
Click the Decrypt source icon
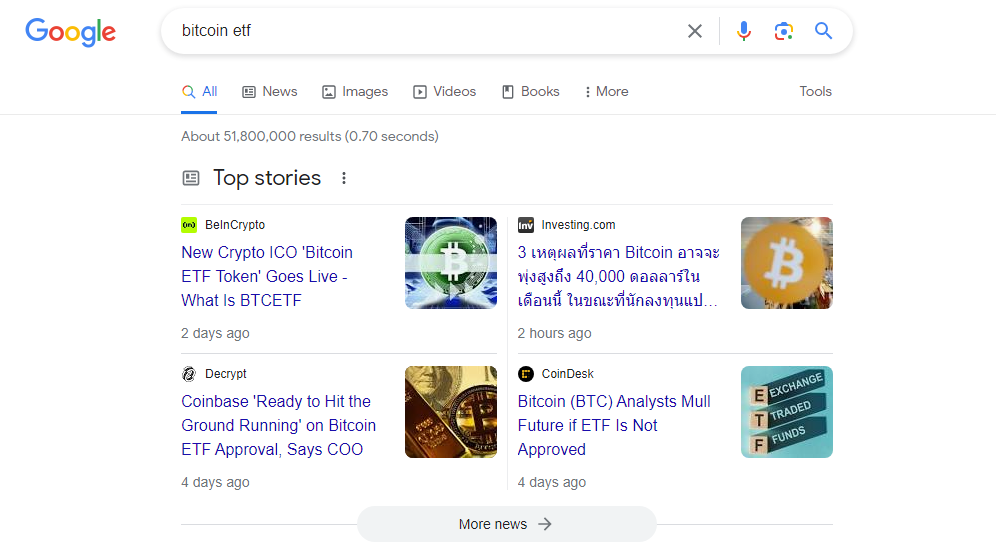pos(189,374)
